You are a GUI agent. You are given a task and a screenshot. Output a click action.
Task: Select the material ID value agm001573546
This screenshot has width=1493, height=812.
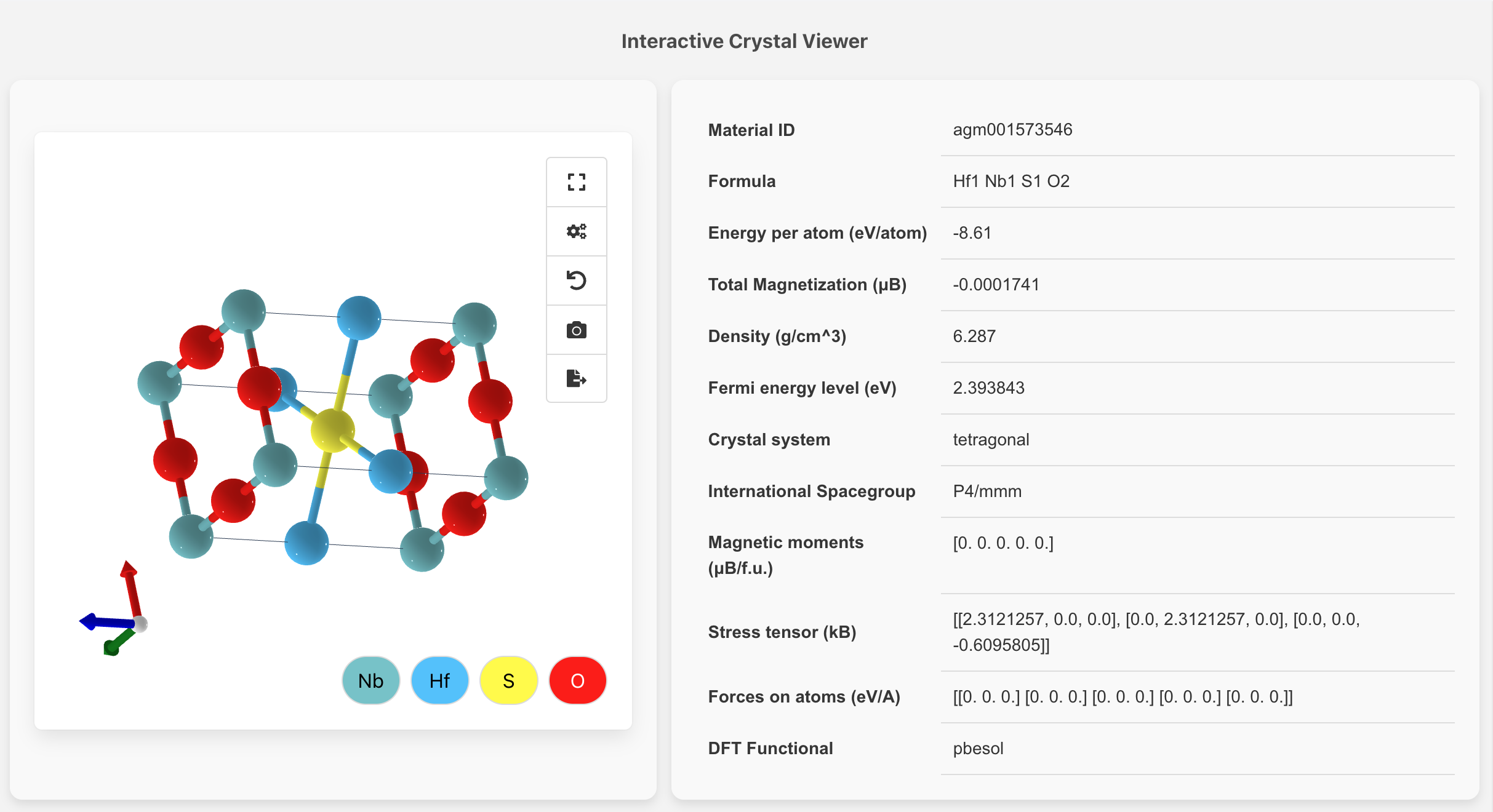click(1012, 130)
